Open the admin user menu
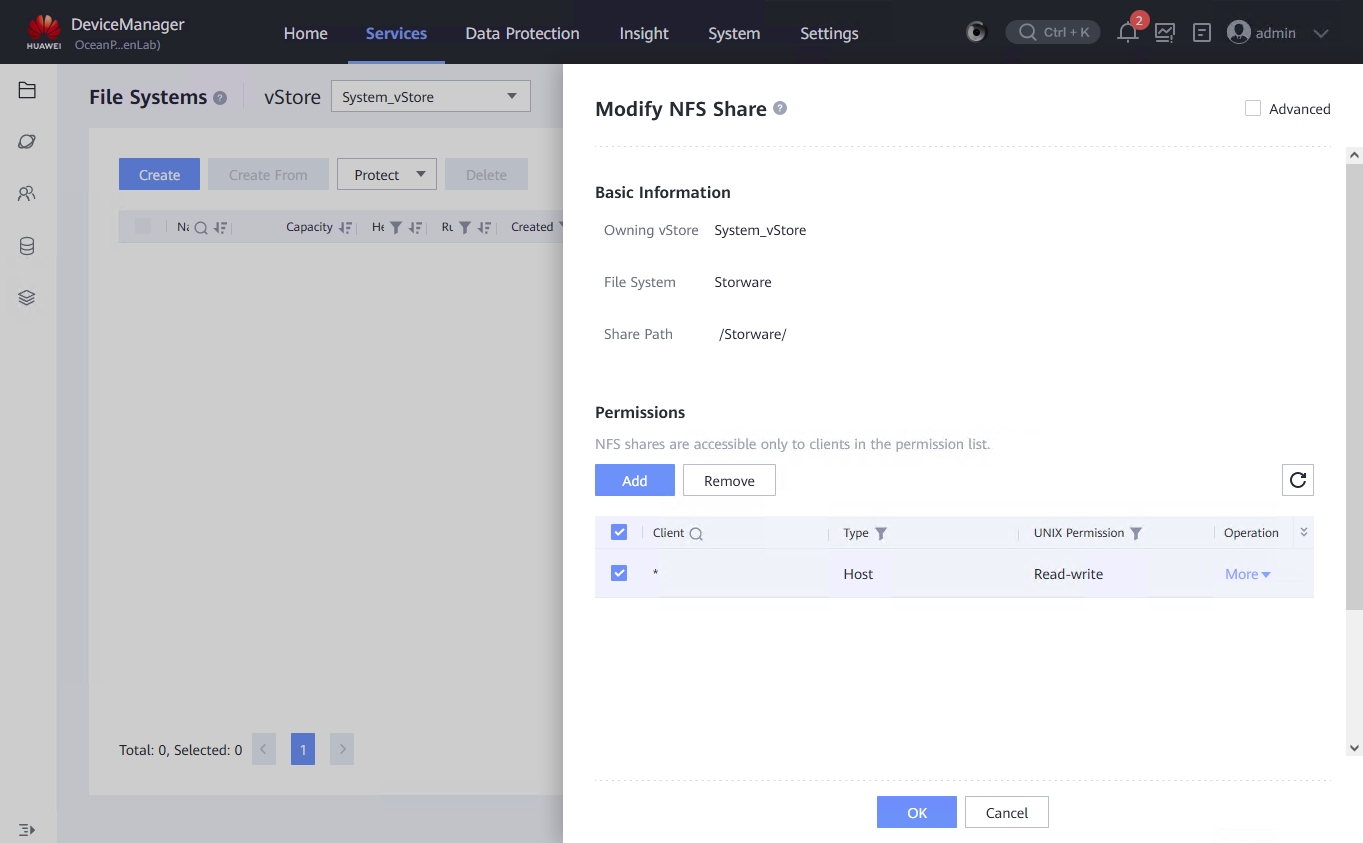Image resolution: width=1363 pixels, height=843 pixels. coord(1277,33)
